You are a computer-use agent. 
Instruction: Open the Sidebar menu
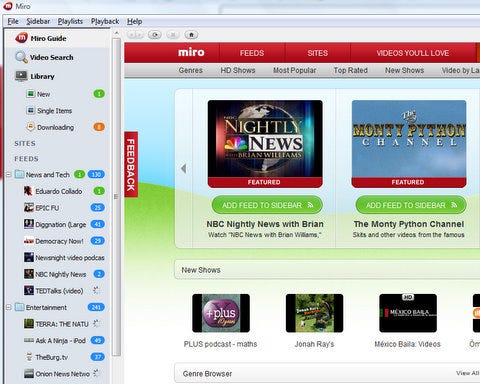click(38, 21)
